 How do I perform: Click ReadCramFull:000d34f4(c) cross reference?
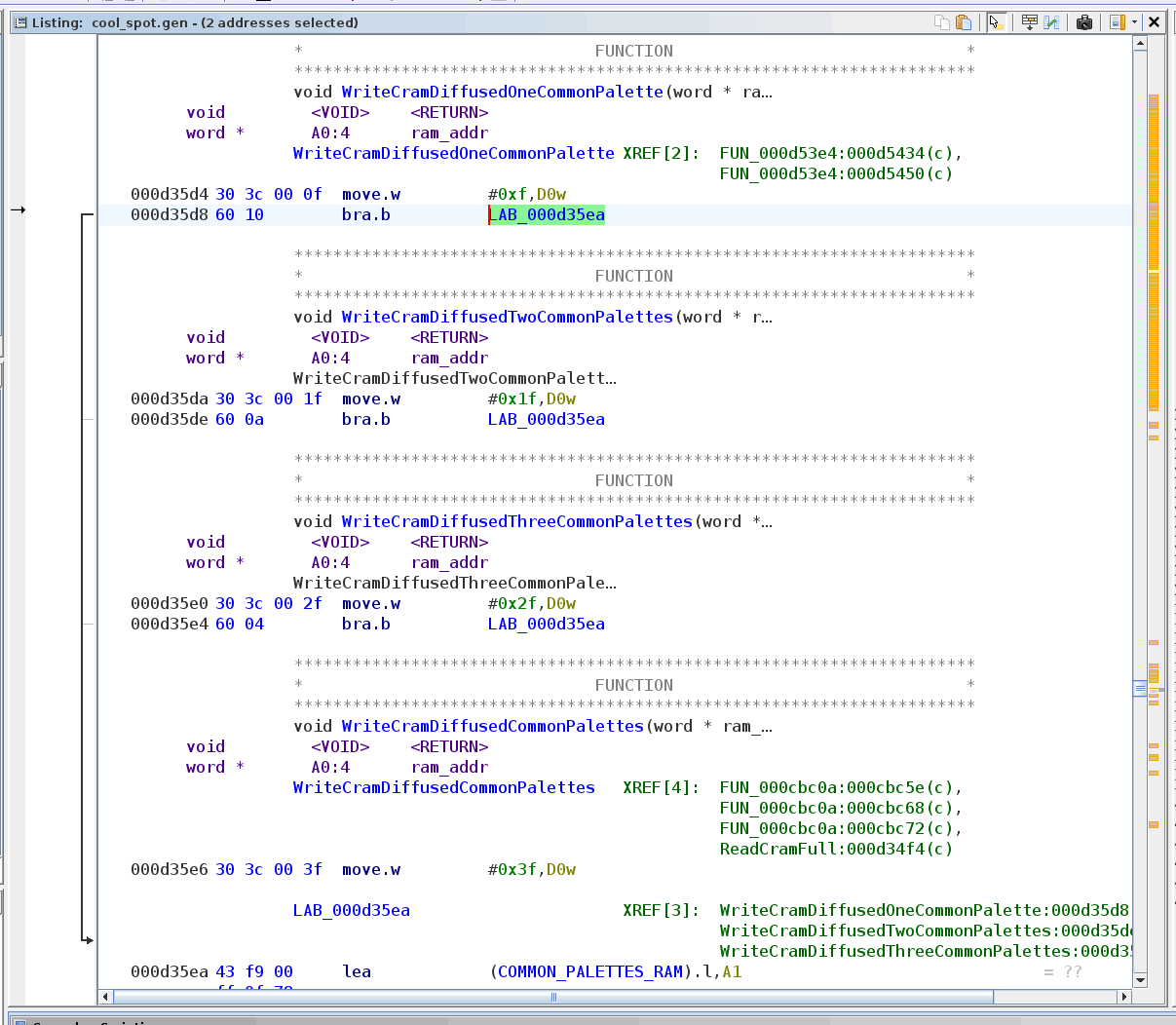point(836,850)
